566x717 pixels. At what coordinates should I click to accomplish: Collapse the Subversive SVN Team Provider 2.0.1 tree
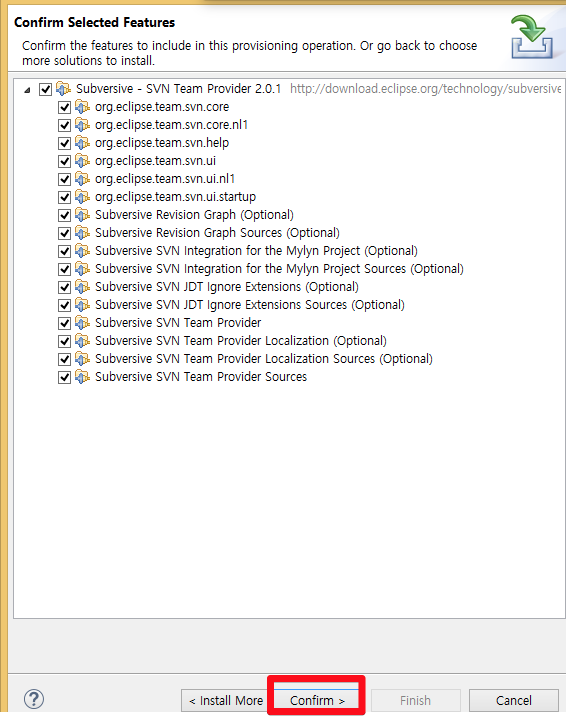point(27,90)
